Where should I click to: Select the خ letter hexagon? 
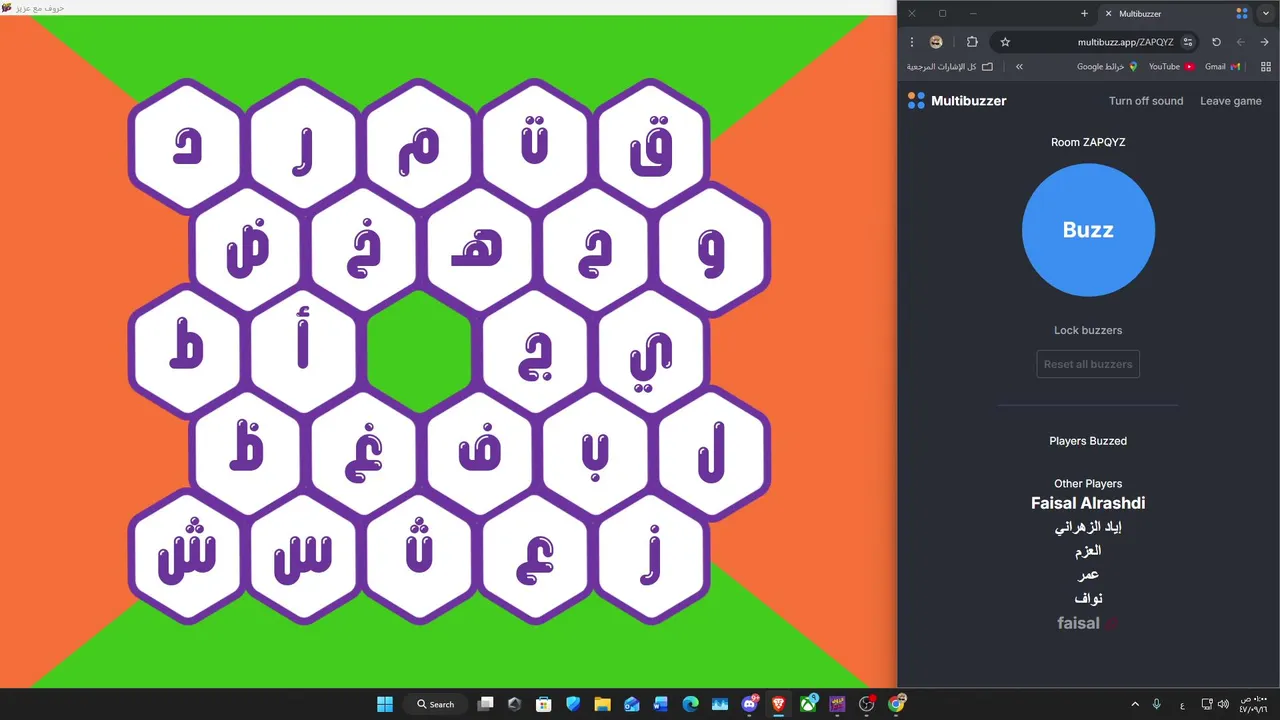pos(364,250)
